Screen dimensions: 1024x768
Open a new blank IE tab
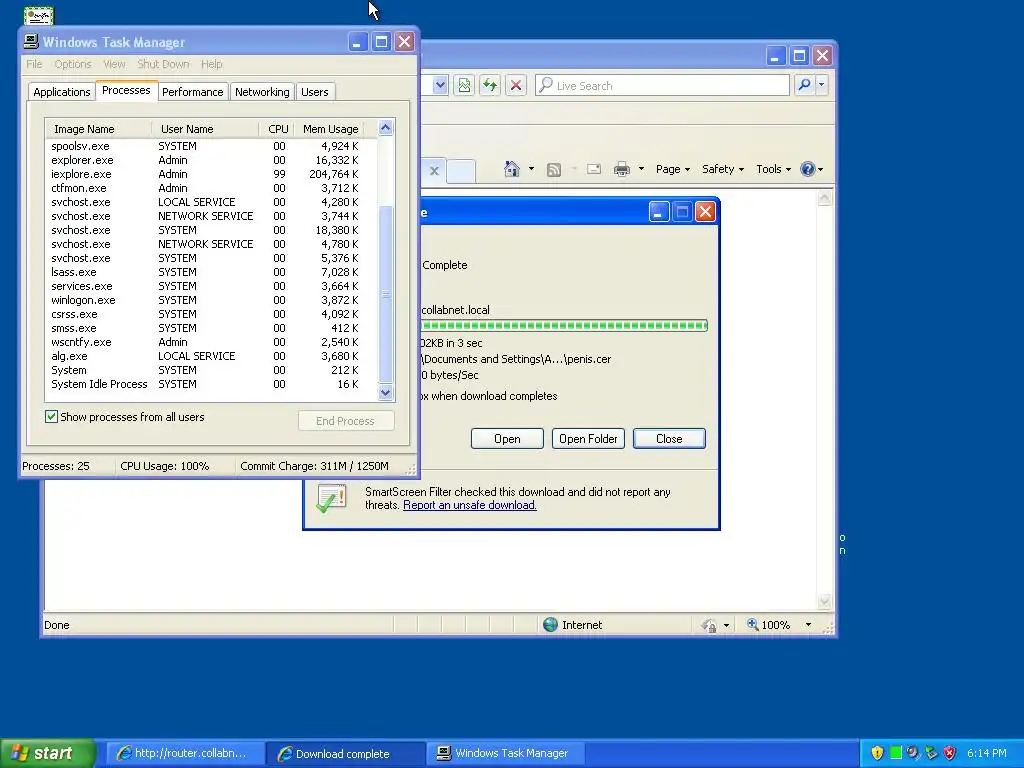[461, 171]
